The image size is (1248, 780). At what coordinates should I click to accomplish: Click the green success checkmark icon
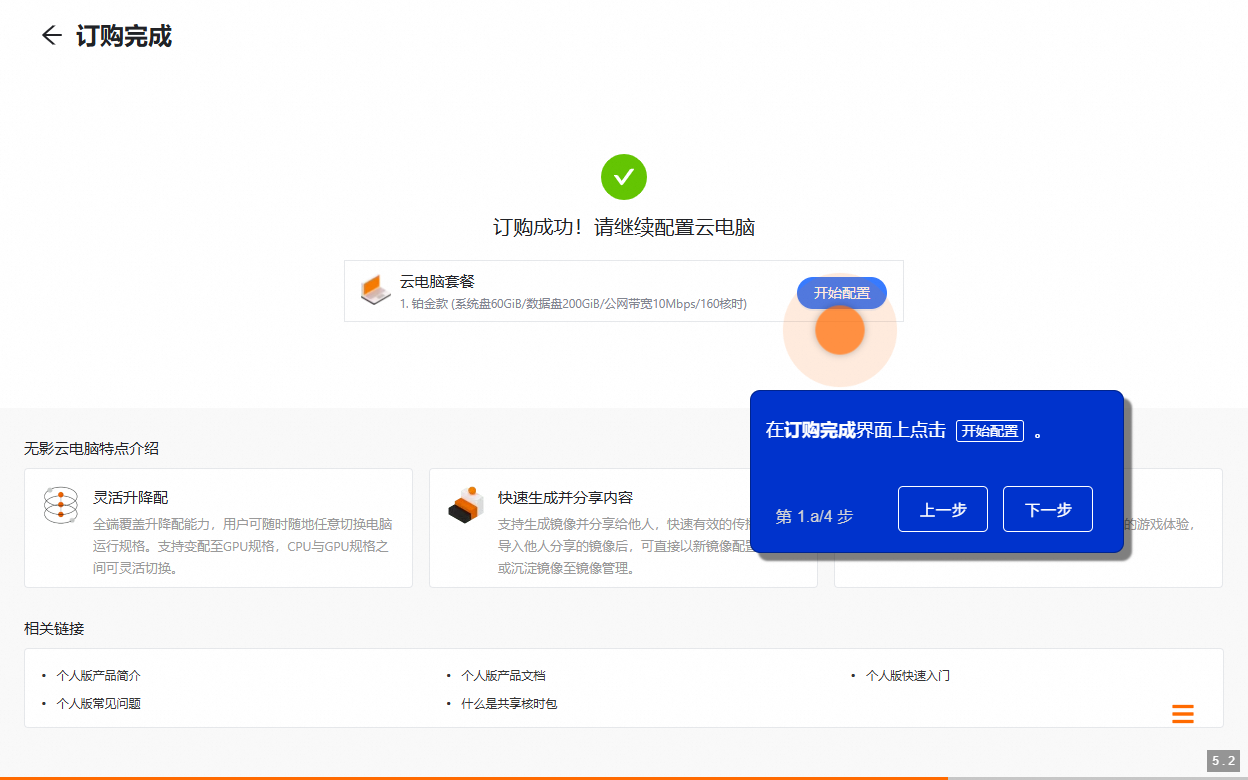click(x=624, y=177)
